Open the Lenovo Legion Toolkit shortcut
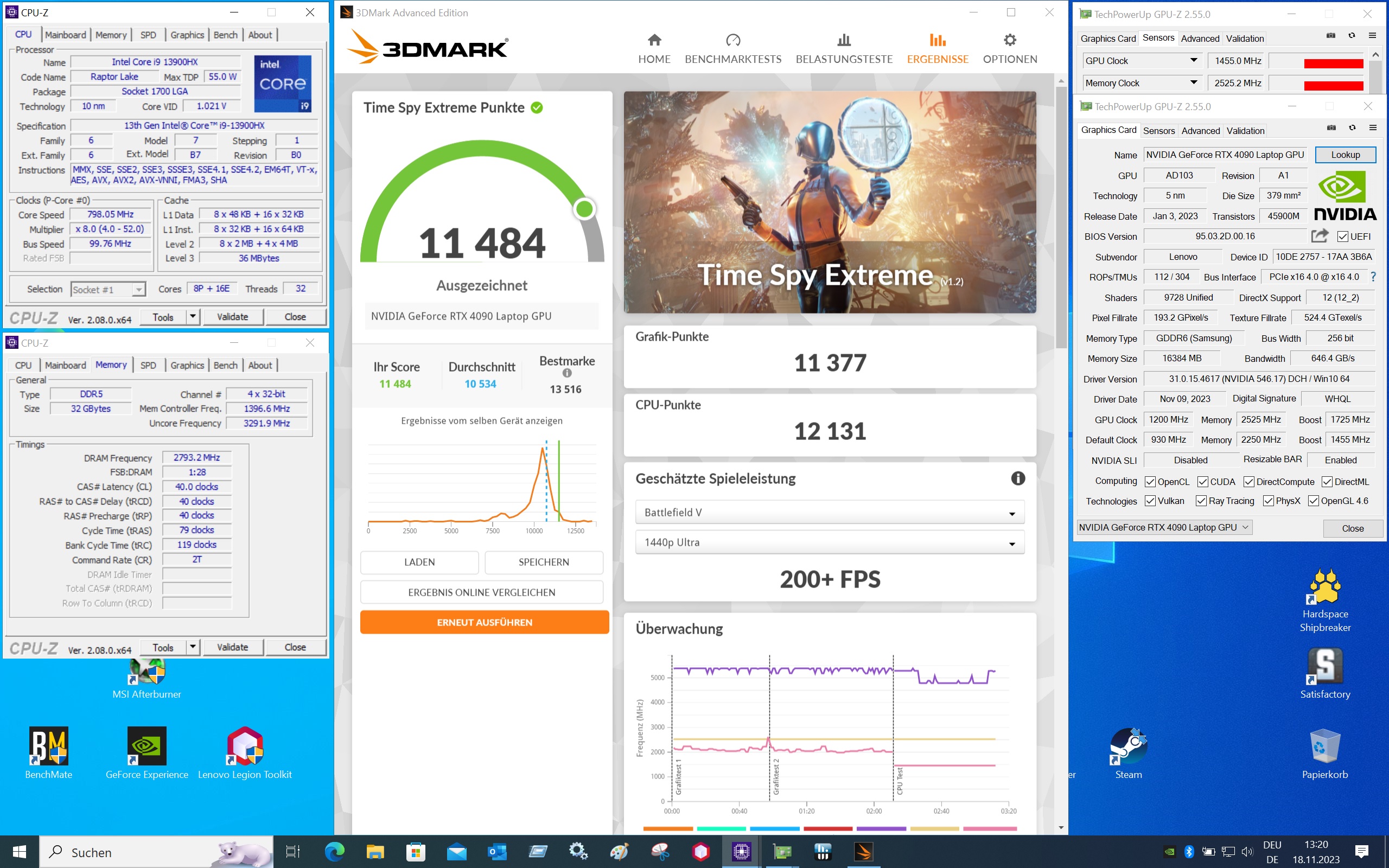Image resolution: width=1389 pixels, height=868 pixels. 245,753
